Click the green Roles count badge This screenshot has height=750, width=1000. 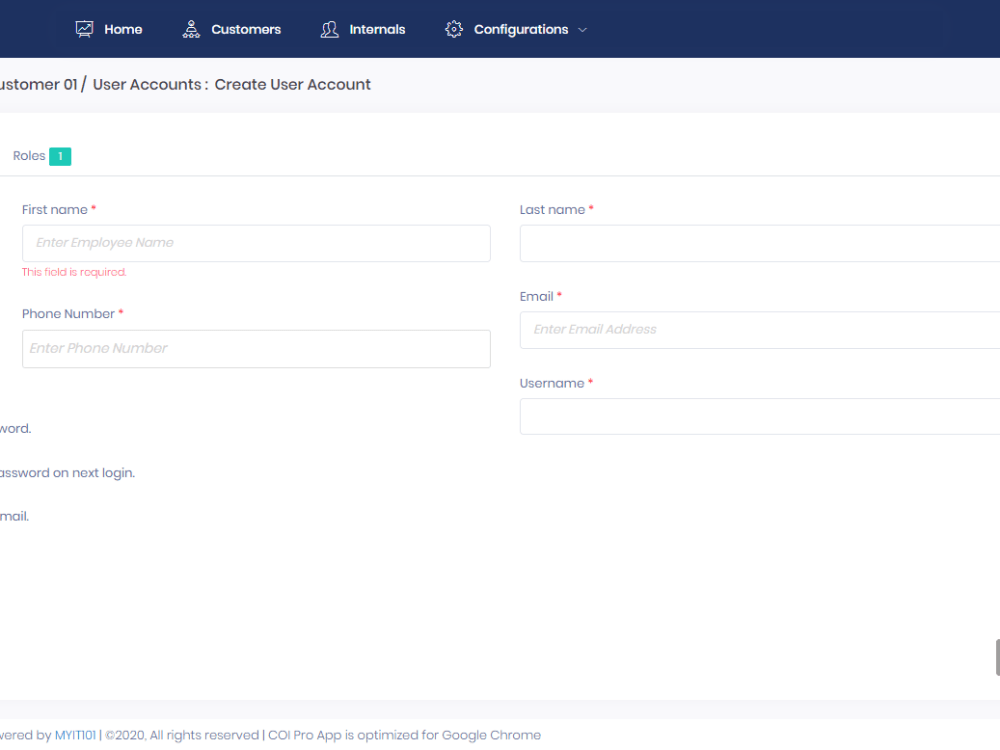coord(59,156)
